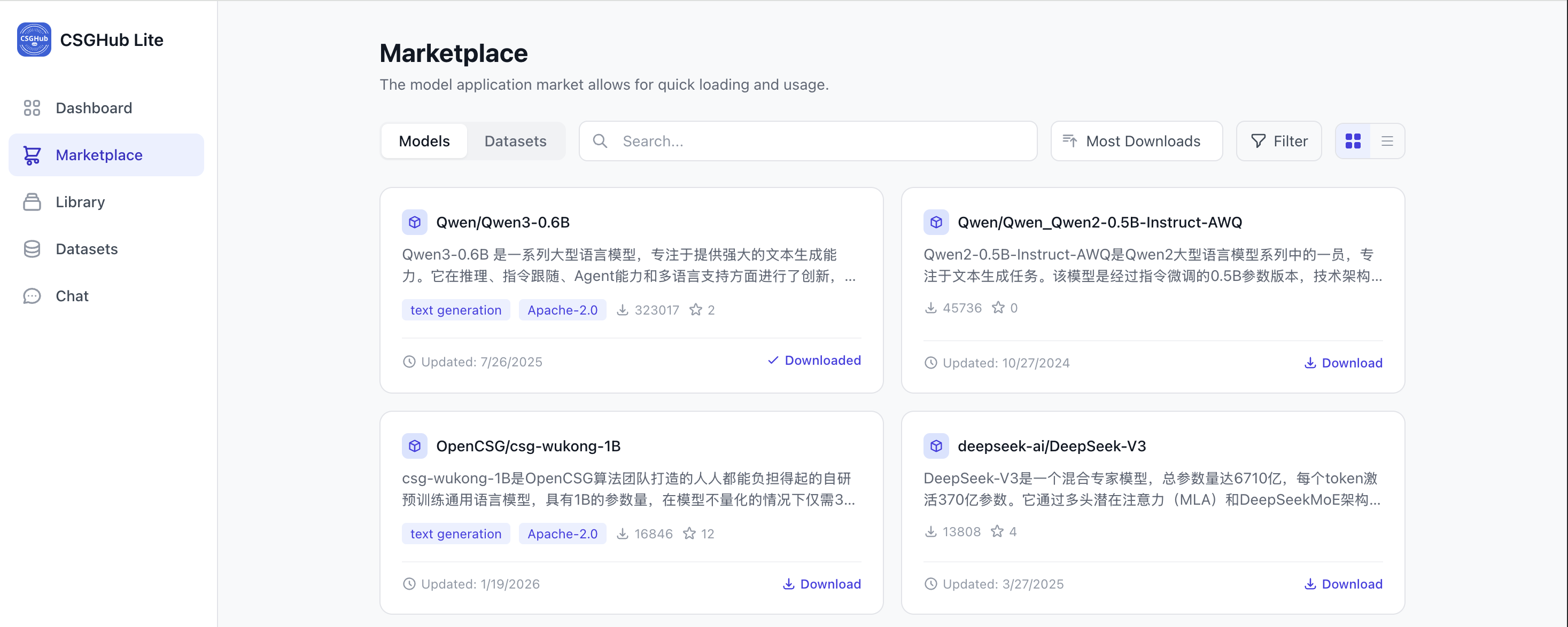Switch to the Datasets tab
The width and height of the screenshot is (1568, 627).
(515, 141)
